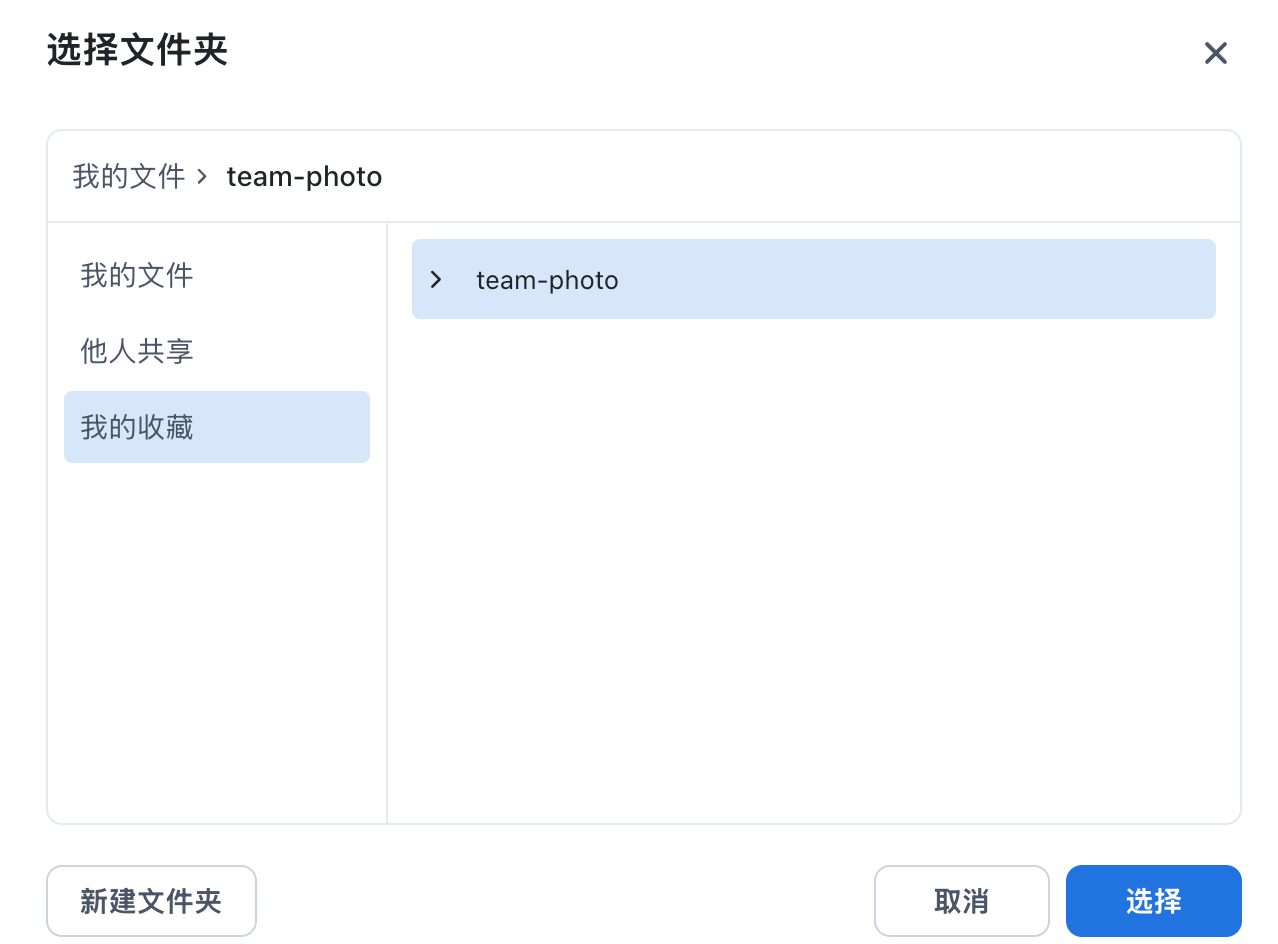Select the 我的收藏 sidebar item
1278x944 pixels.
coord(137,427)
